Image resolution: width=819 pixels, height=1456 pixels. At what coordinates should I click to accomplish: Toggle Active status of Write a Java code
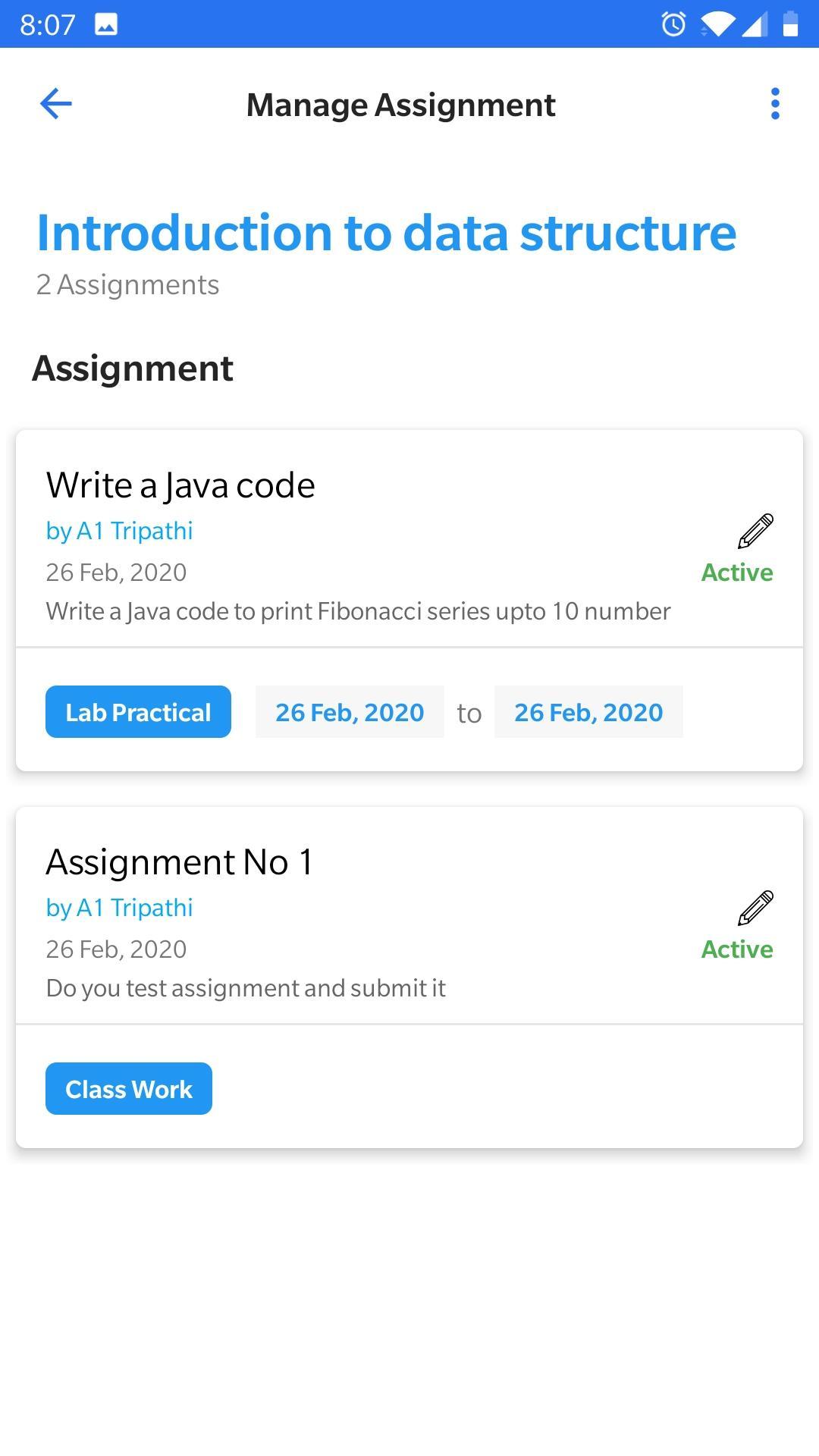tap(736, 573)
